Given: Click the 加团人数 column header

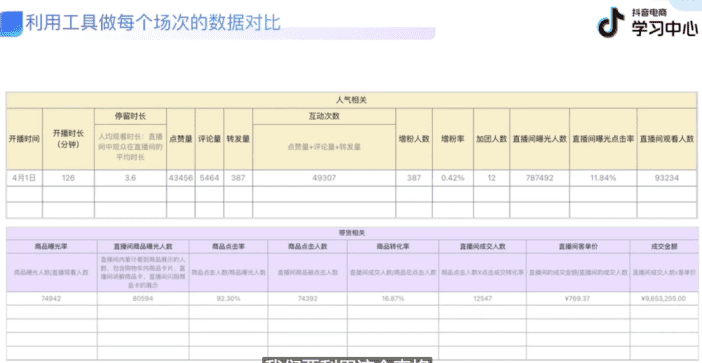Looking at the screenshot, I should pos(492,139).
